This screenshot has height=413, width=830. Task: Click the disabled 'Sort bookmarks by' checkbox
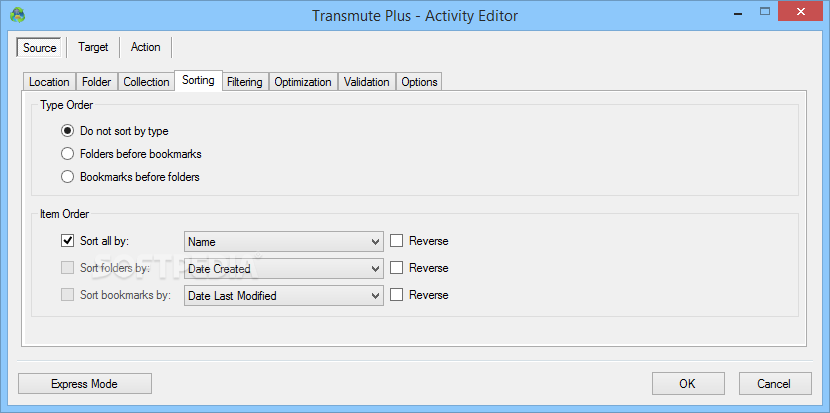click(67, 295)
